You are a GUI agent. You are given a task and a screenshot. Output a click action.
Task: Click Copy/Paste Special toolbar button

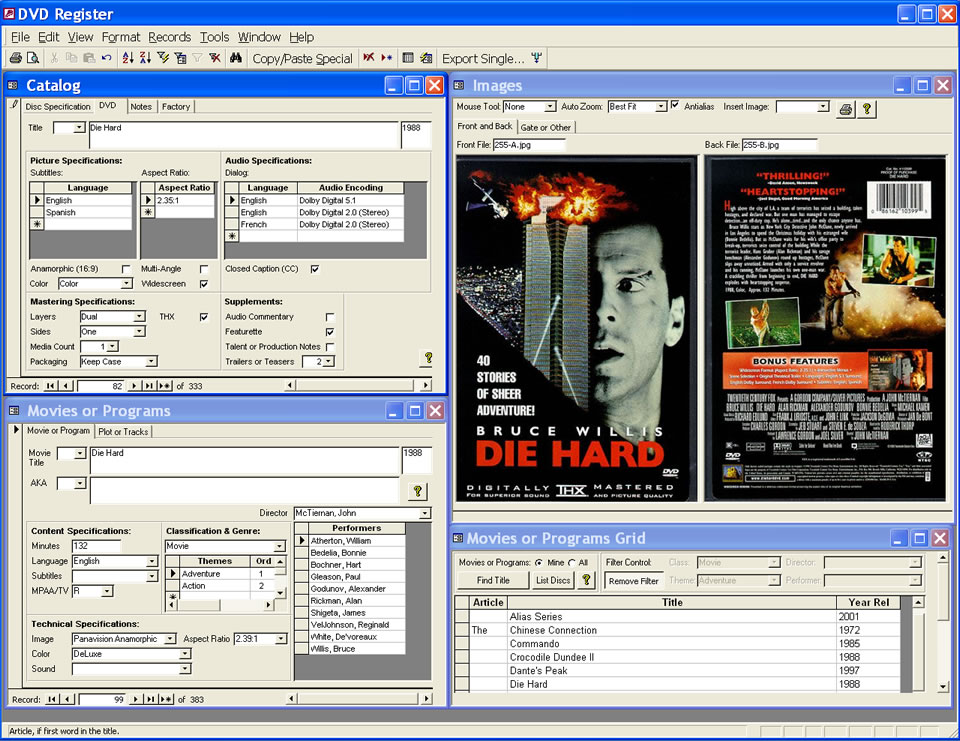coord(302,59)
